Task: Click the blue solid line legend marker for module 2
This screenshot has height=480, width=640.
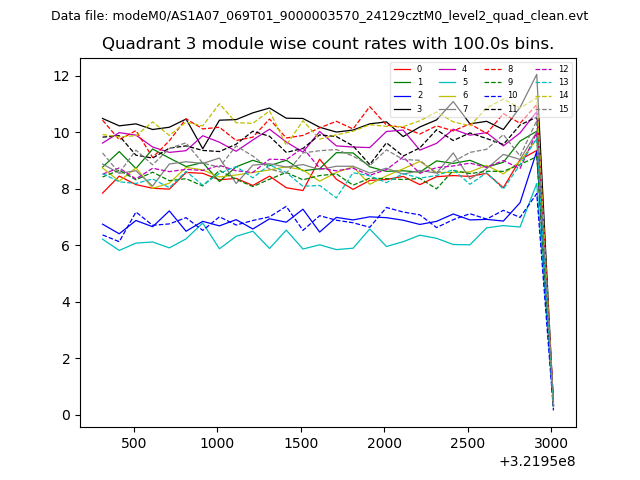Action: point(402,95)
